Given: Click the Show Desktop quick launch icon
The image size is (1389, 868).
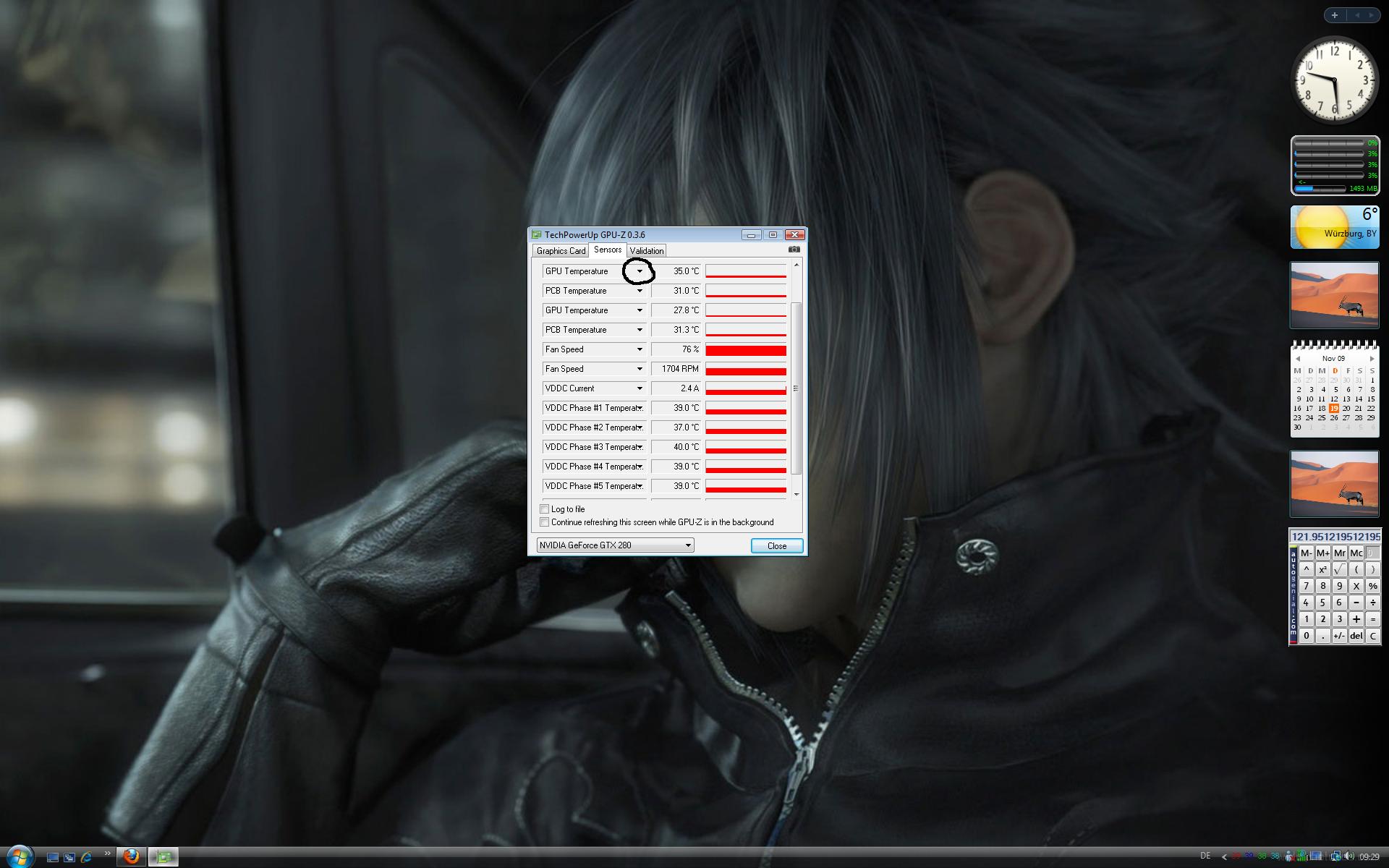Looking at the screenshot, I should click(53, 857).
